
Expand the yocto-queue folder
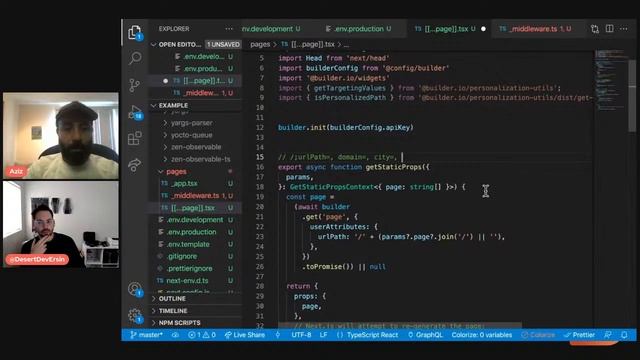(191, 135)
